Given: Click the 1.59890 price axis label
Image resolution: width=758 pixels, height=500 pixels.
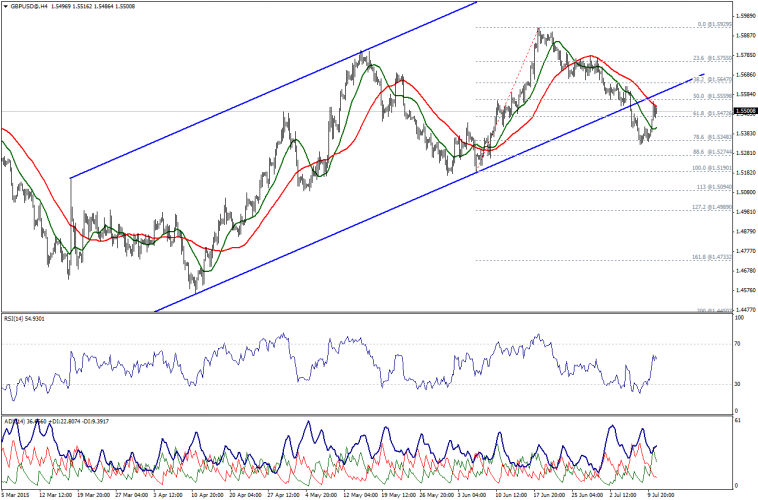Looking at the screenshot, I should click(x=746, y=16).
